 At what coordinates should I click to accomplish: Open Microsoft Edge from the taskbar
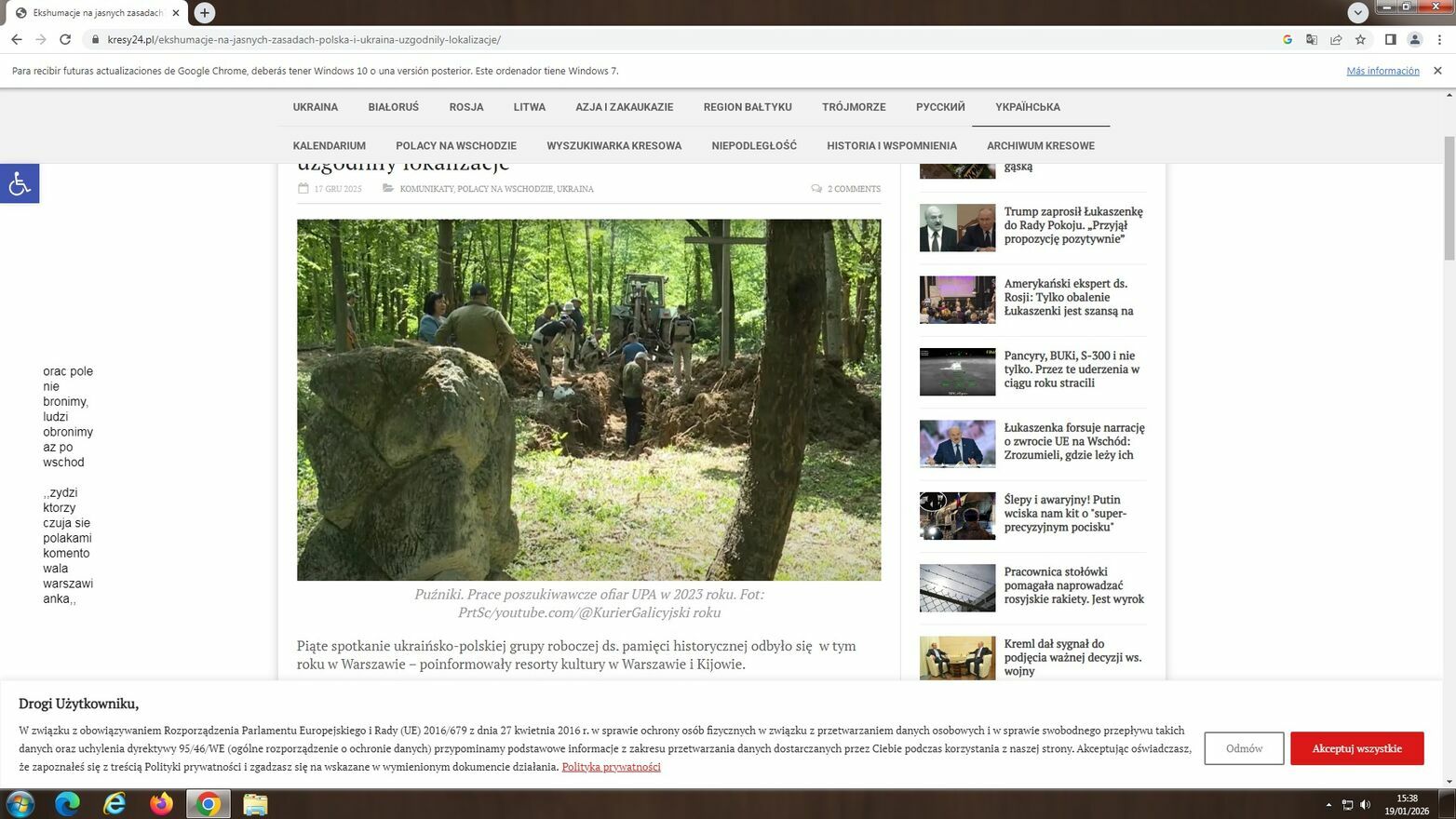point(67,803)
